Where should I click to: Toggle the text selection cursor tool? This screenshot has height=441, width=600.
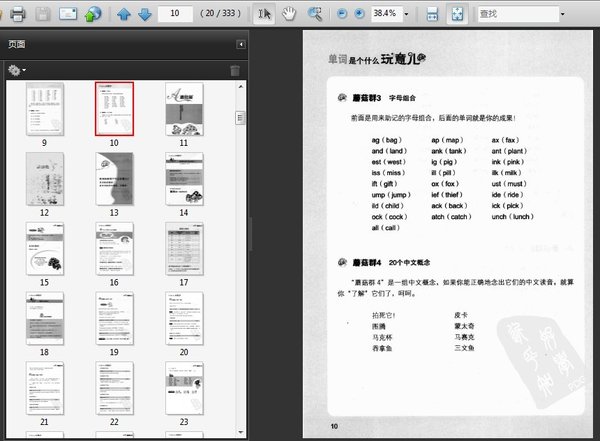pyautogui.click(x=264, y=14)
